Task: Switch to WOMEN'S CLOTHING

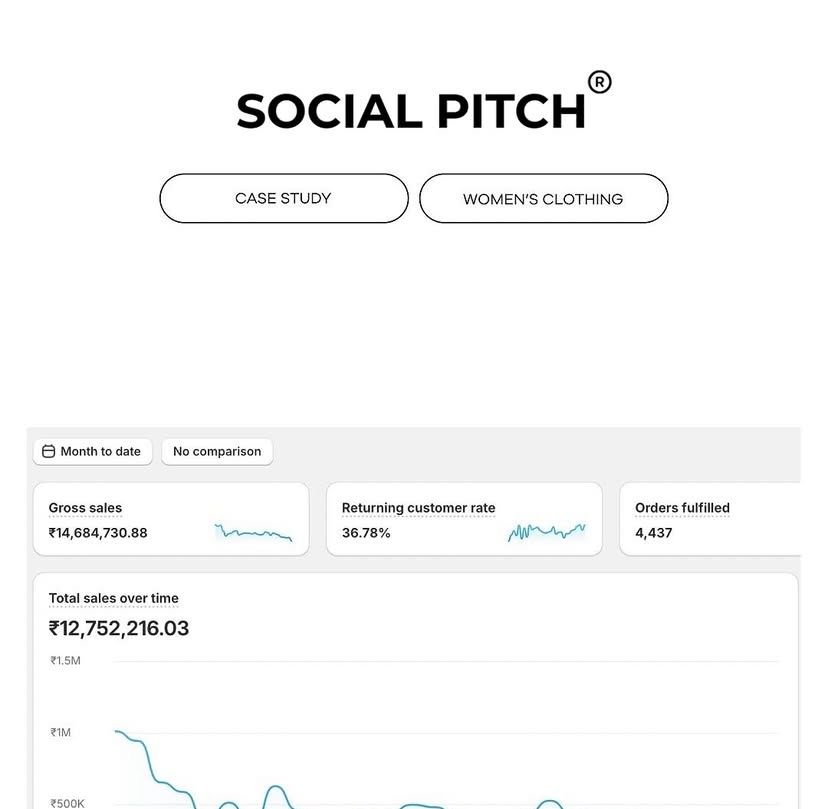Action: pyautogui.click(x=543, y=199)
